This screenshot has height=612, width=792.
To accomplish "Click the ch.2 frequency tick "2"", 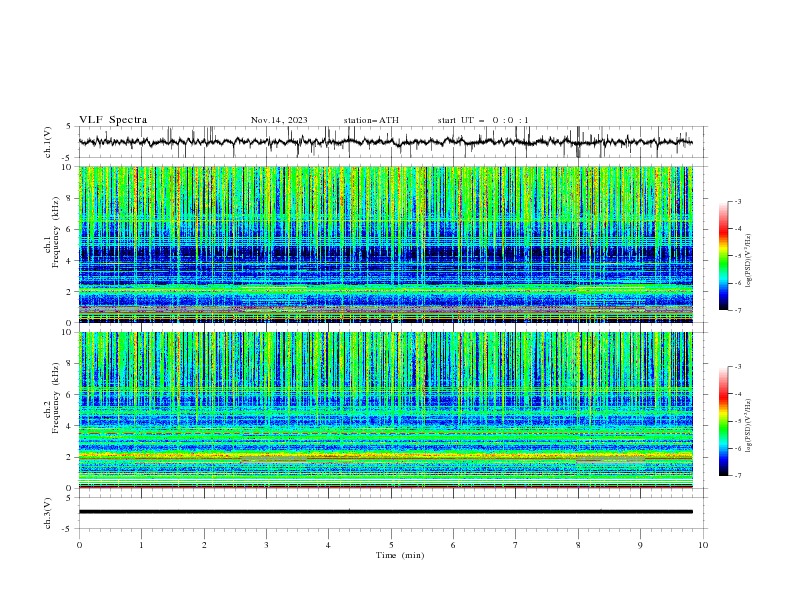I will coord(71,457).
